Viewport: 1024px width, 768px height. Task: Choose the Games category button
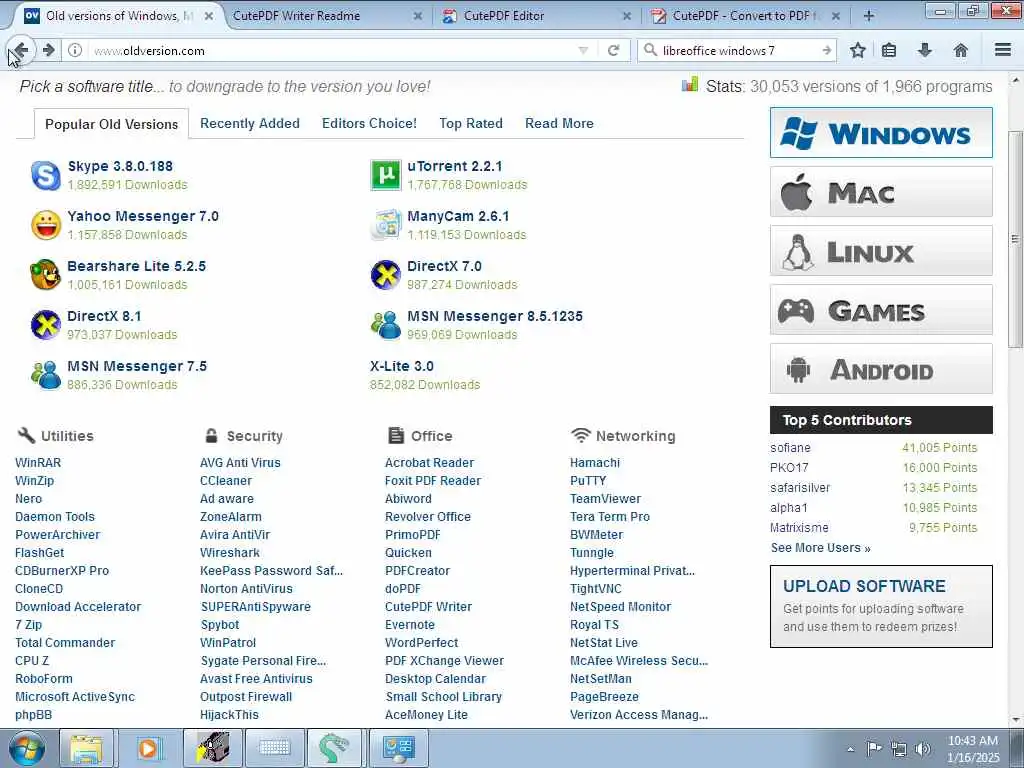pos(881,310)
